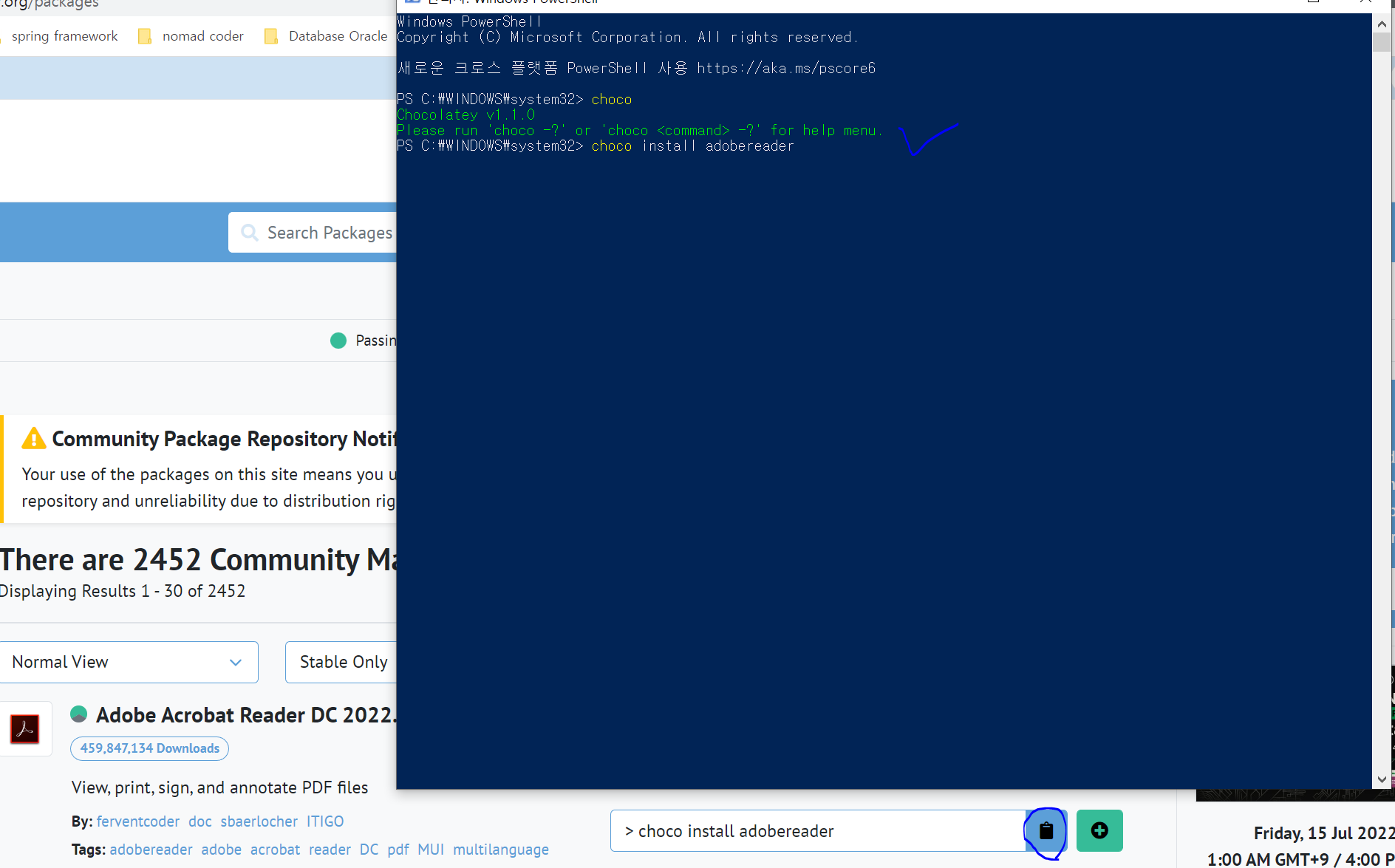This screenshot has width=1395, height=868.
Task: Open Adobe Acrobat Reader DC package title
Action: pyautogui.click(x=246, y=715)
